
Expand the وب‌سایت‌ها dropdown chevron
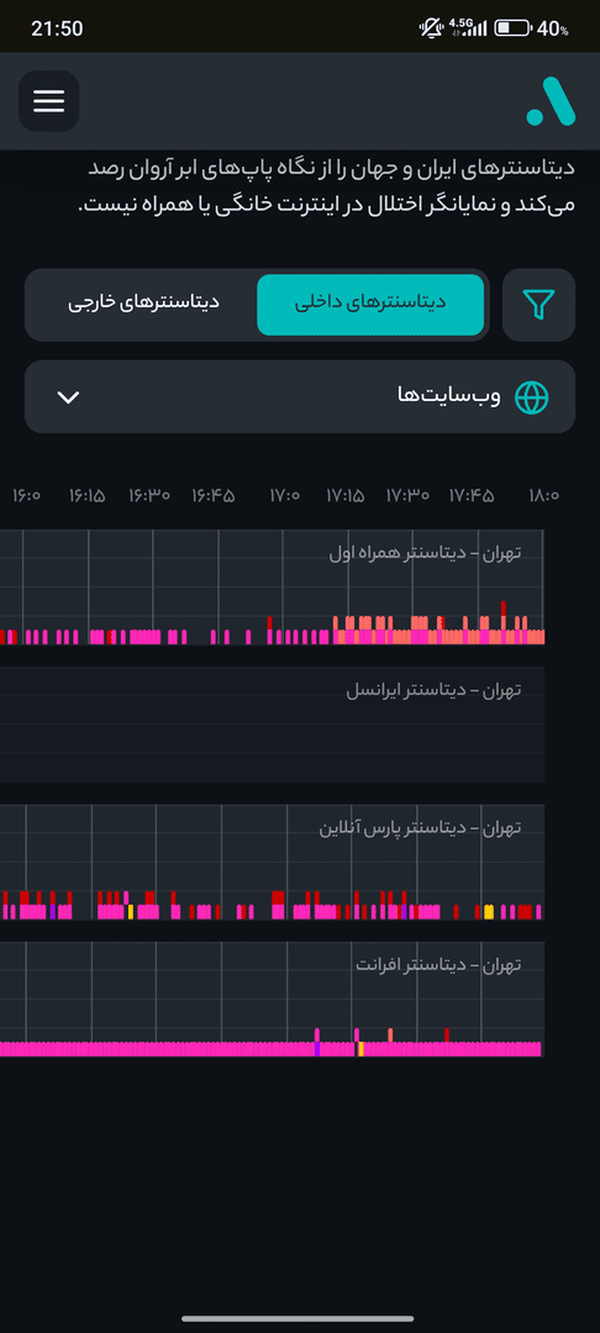pyautogui.click(x=68, y=397)
